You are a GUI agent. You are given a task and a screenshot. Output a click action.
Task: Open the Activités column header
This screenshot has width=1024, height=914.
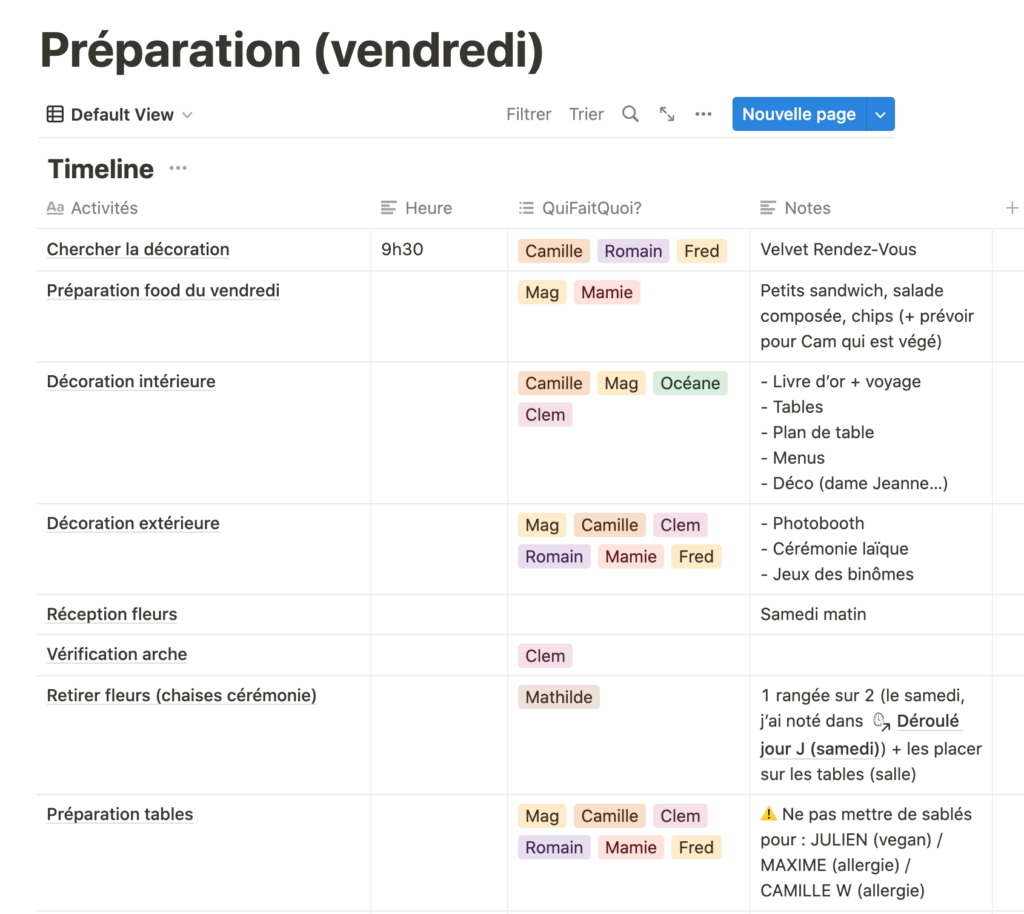pos(104,208)
